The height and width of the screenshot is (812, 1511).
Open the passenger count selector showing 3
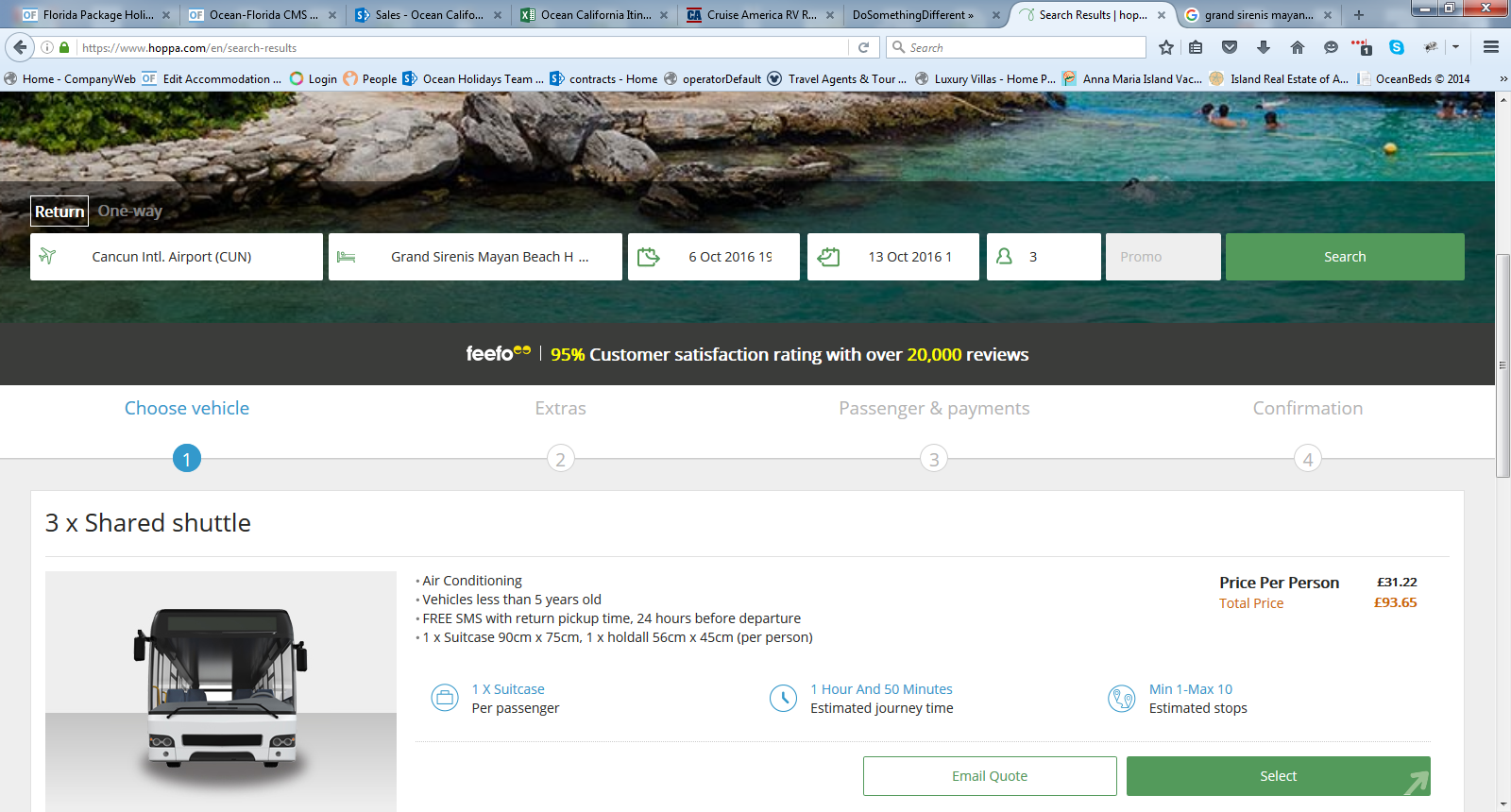click(x=1044, y=257)
